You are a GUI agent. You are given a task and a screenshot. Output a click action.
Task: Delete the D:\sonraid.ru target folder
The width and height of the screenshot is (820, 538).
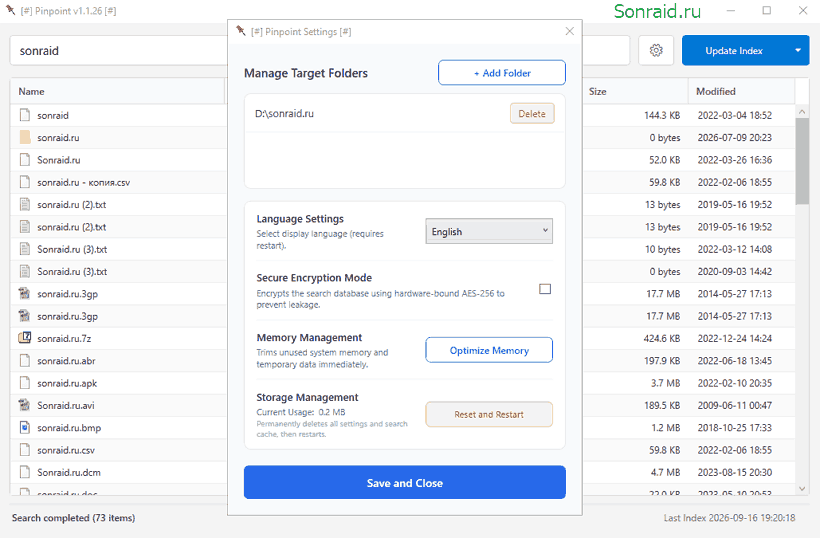click(532, 113)
